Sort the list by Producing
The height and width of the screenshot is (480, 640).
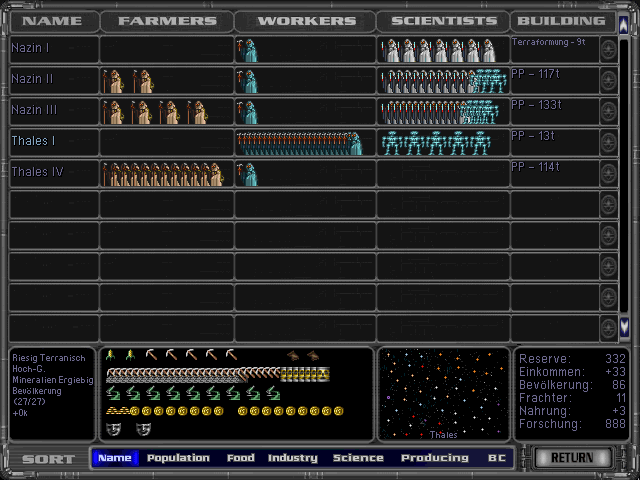[x=434, y=458]
